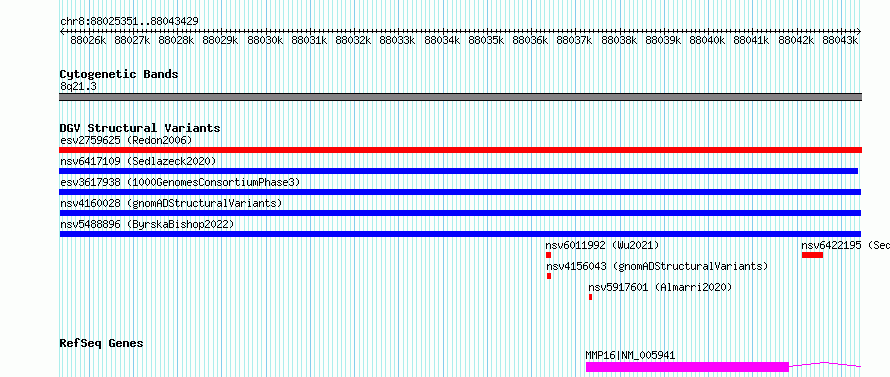Viewport: 890px width, 377px height.
Task: Select the nsv5917601 (Almarri2020) red marker
Action: pos(590,297)
